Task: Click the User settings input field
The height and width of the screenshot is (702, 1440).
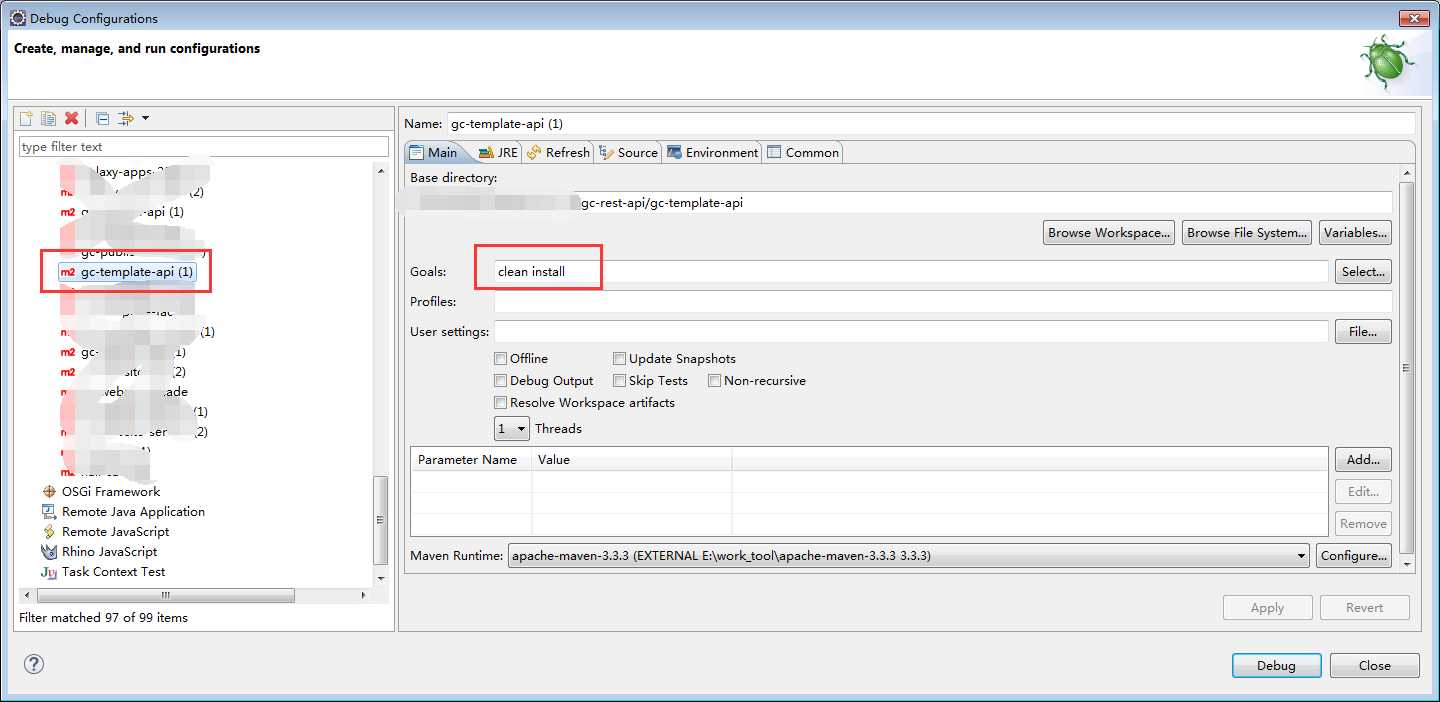Action: (911, 331)
